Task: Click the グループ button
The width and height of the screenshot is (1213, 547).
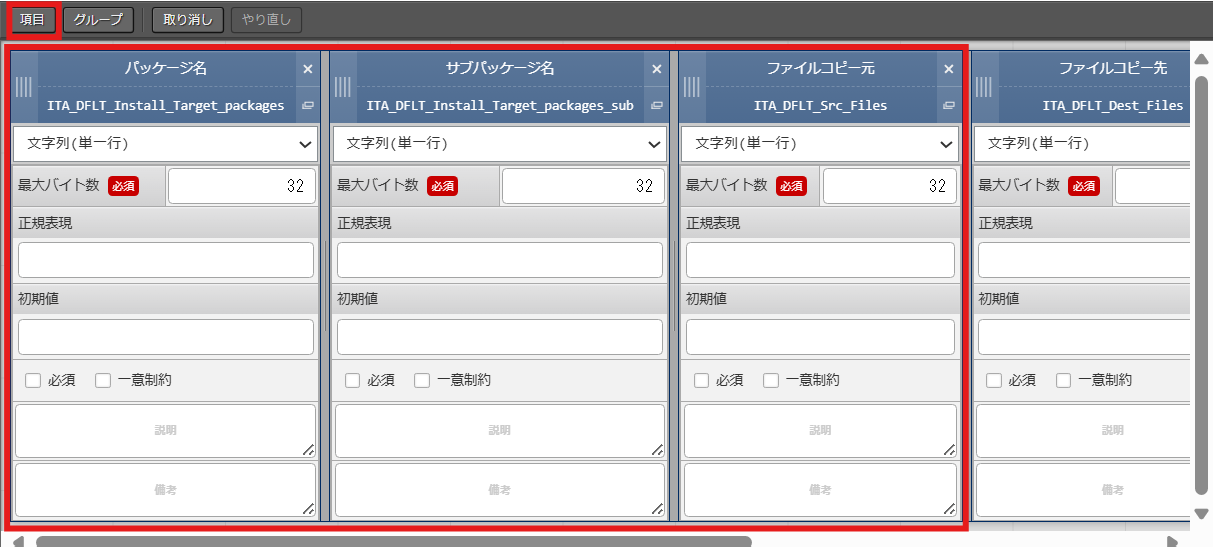Action: (x=98, y=19)
